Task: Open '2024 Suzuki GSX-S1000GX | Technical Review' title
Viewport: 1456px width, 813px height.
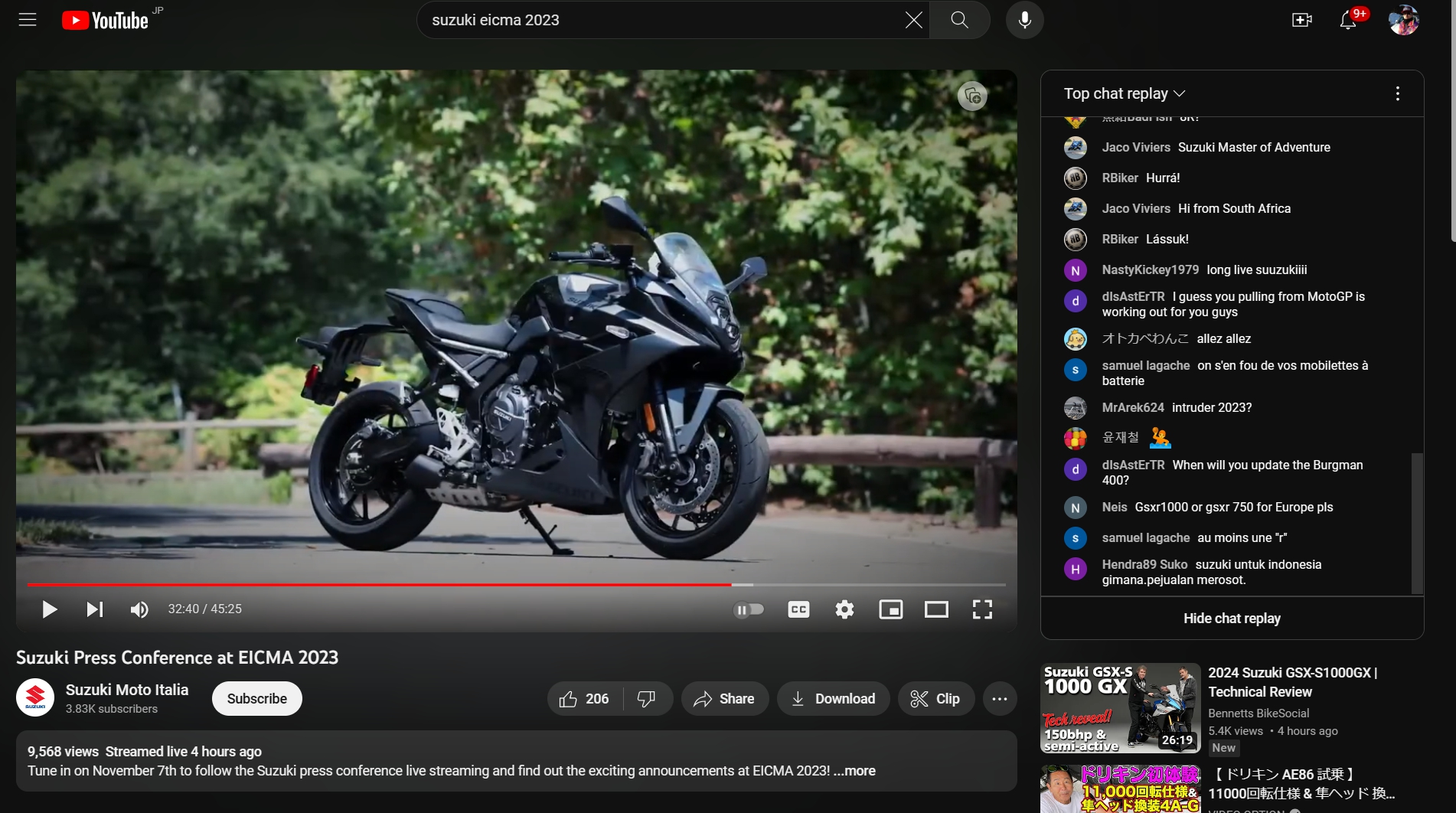Action: tap(1293, 682)
